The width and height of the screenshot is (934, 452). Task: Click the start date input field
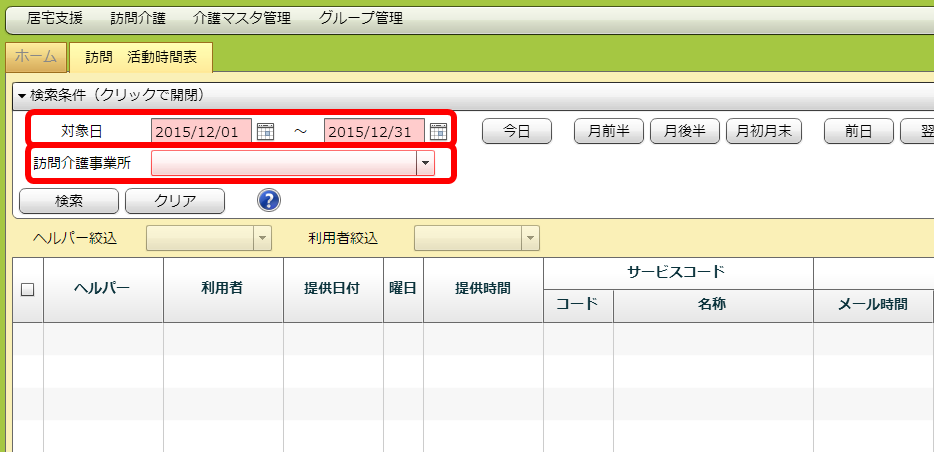pos(201,131)
